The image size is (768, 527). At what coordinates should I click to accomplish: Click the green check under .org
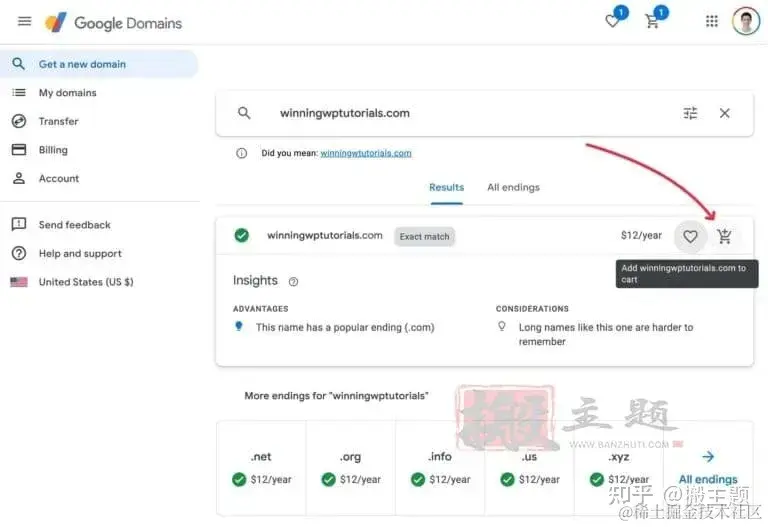click(x=329, y=479)
